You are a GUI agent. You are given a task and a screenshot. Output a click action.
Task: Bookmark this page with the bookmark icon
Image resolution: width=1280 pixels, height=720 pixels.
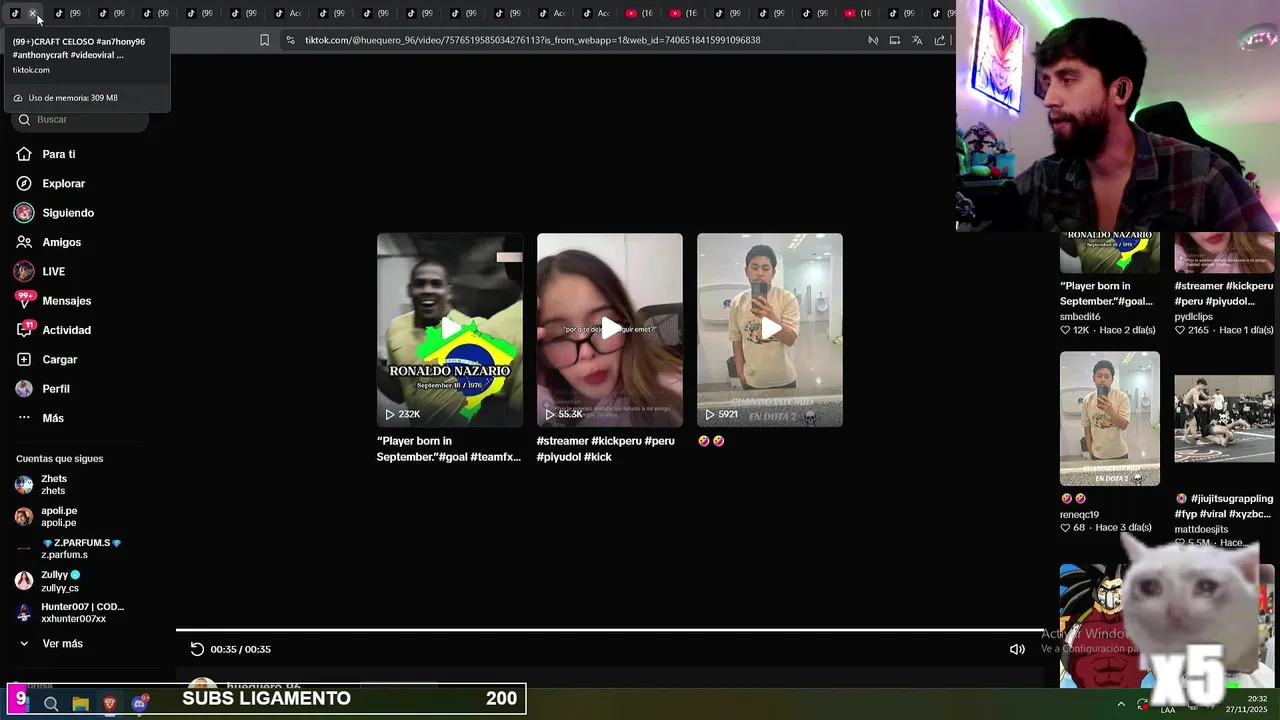coord(264,40)
